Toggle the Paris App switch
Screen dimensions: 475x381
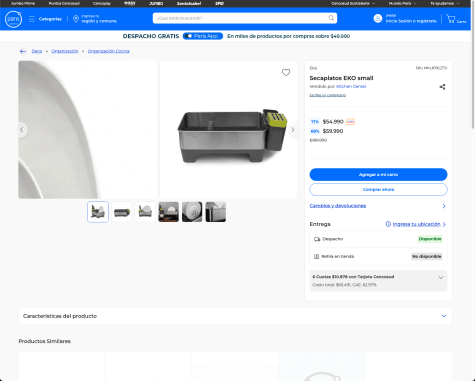[x=188, y=36]
